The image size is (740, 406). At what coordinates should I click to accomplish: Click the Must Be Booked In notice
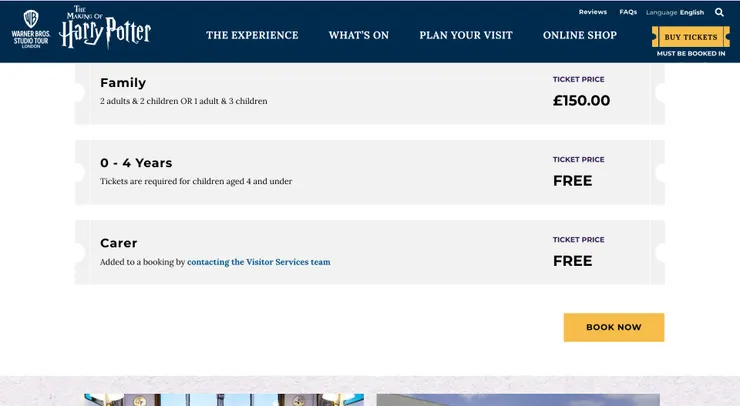tap(690, 54)
